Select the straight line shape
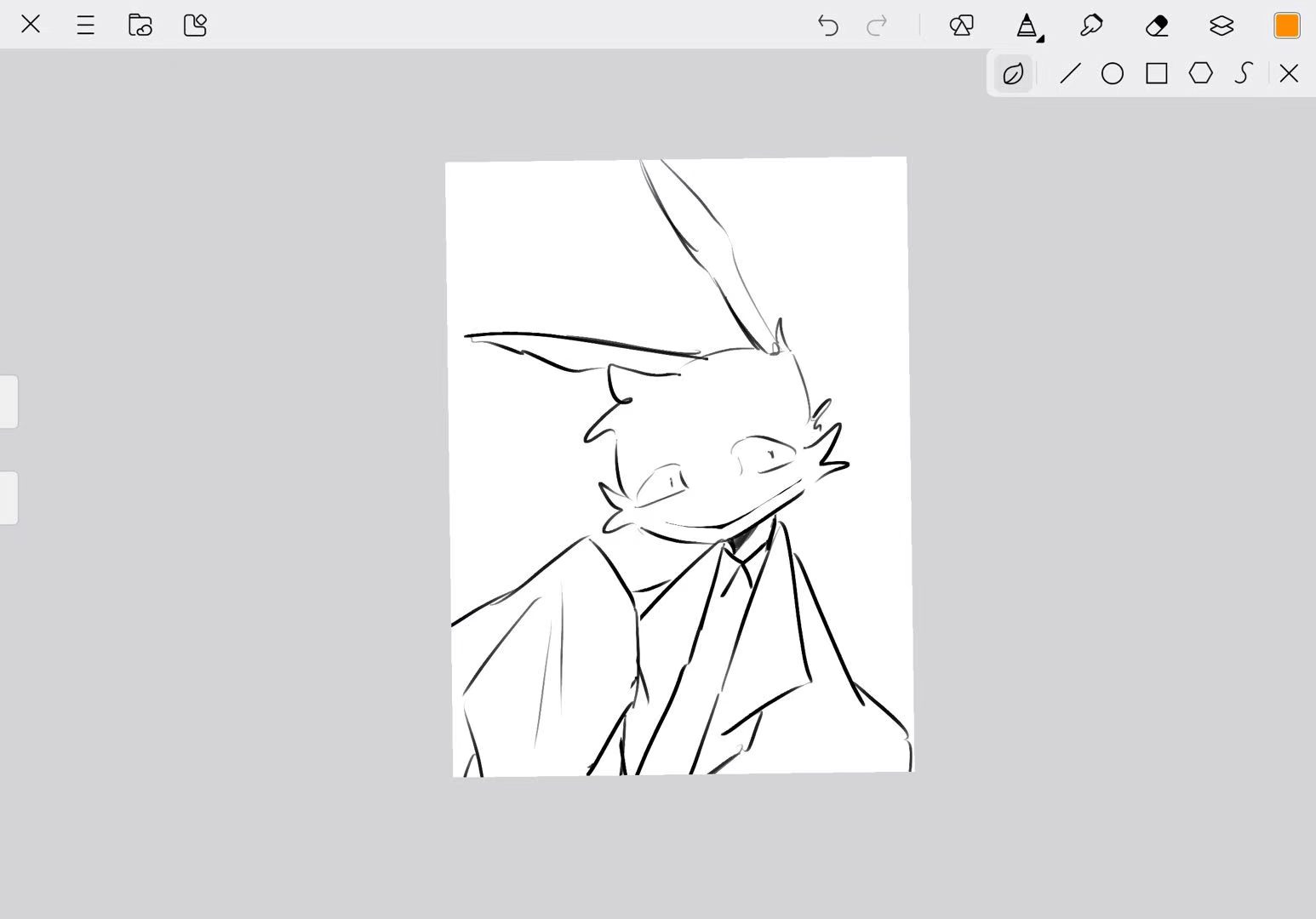 1070,74
